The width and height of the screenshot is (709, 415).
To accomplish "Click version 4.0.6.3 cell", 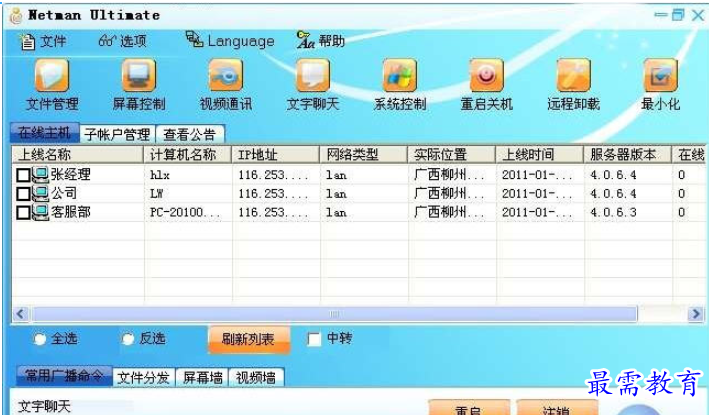I will pos(614,212).
